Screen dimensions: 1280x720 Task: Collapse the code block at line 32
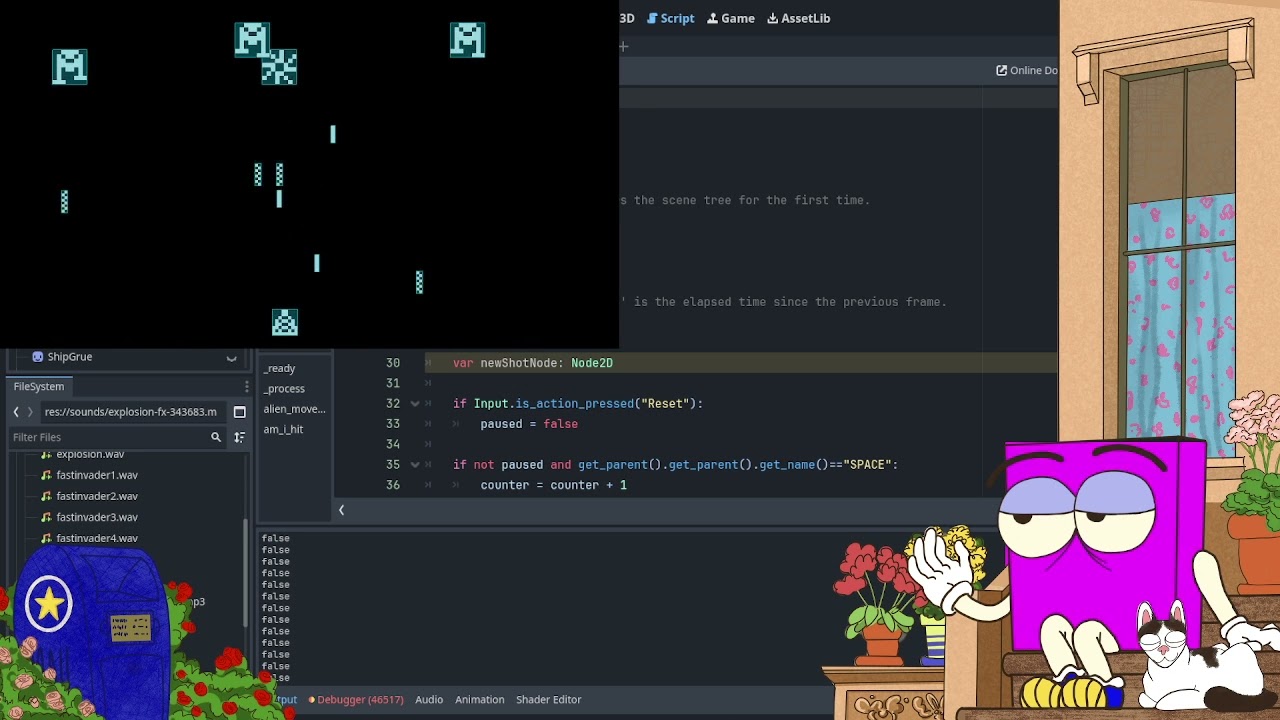[x=415, y=404]
